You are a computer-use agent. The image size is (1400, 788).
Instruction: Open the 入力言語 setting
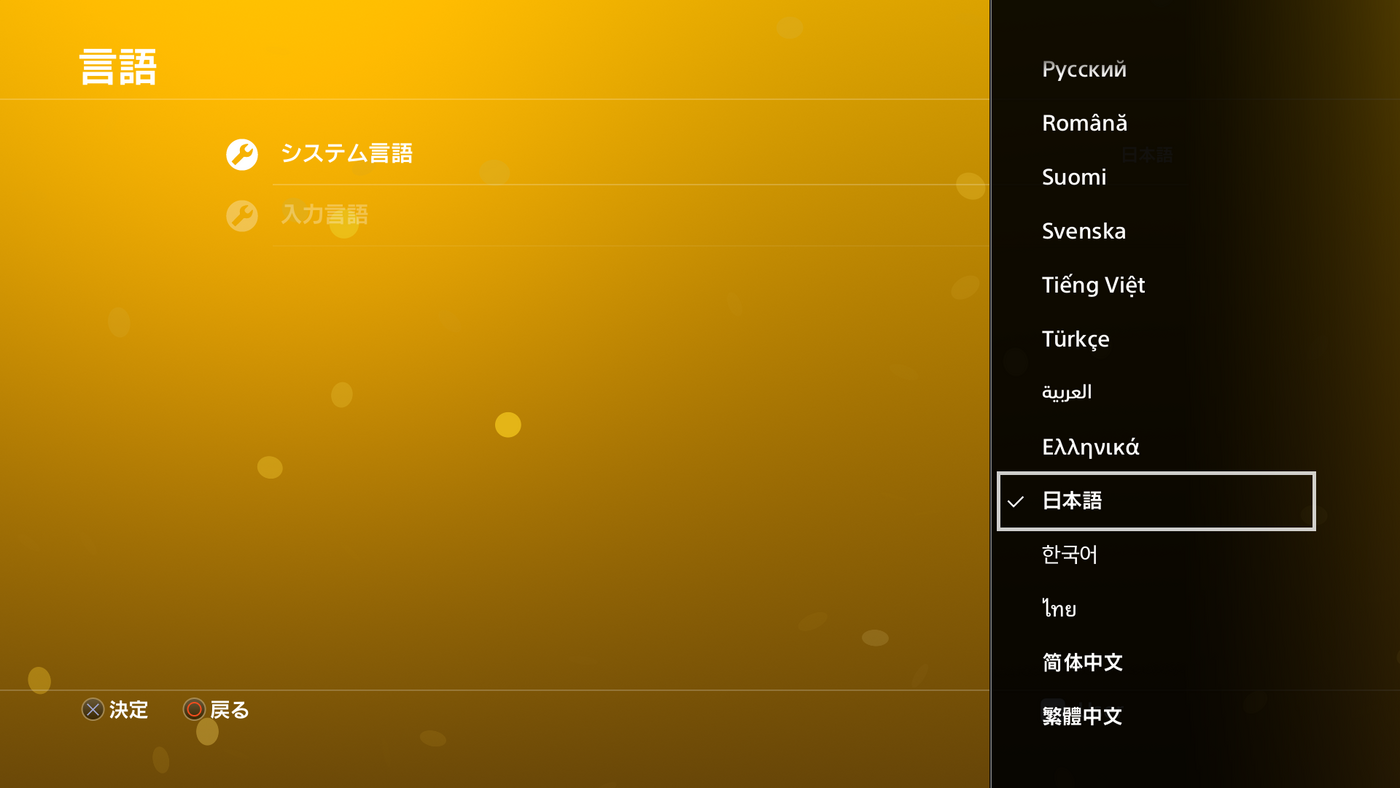click(324, 215)
